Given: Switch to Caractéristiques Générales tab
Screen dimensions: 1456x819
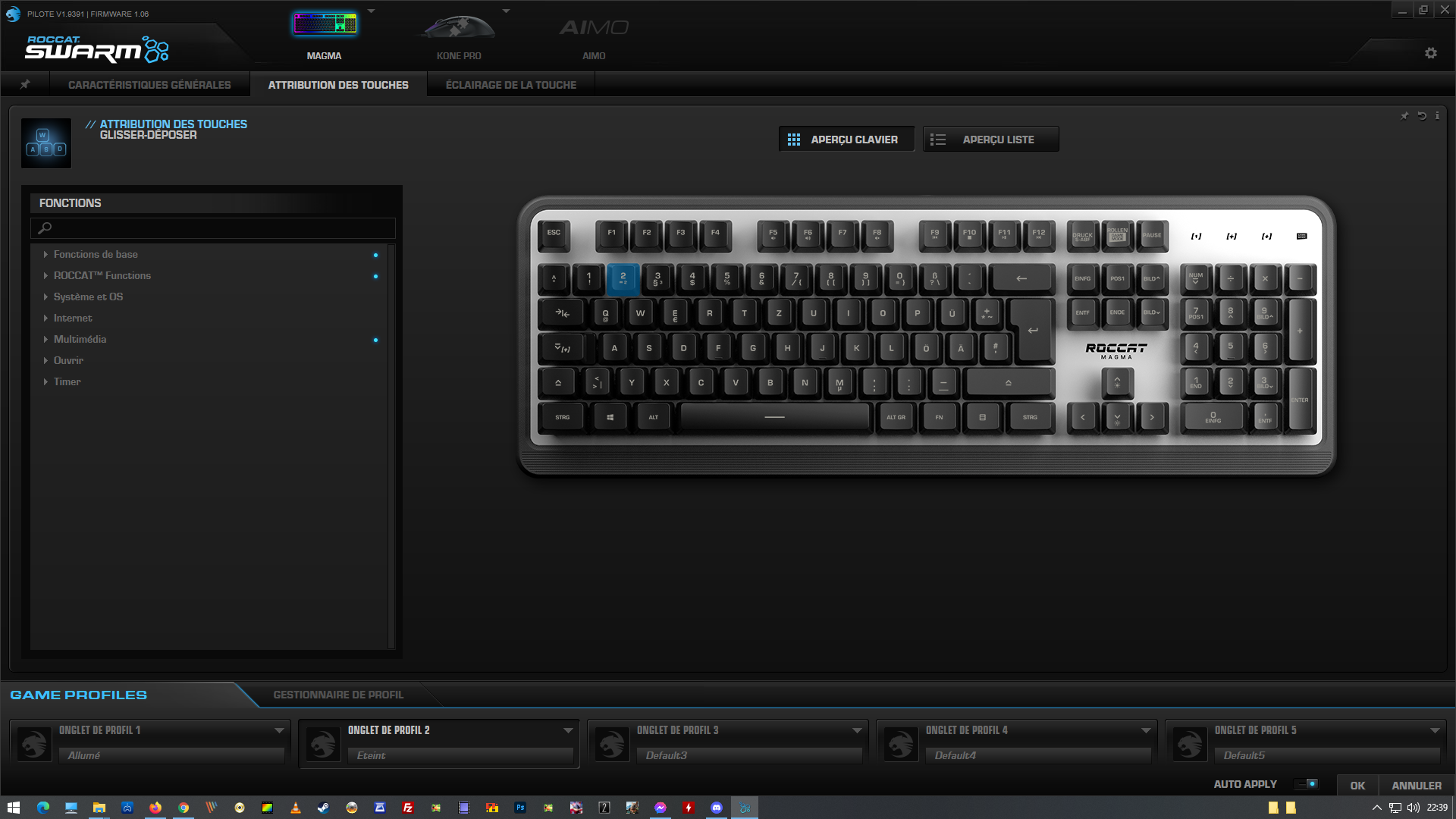Looking at the screenshot, I should 149,85.
